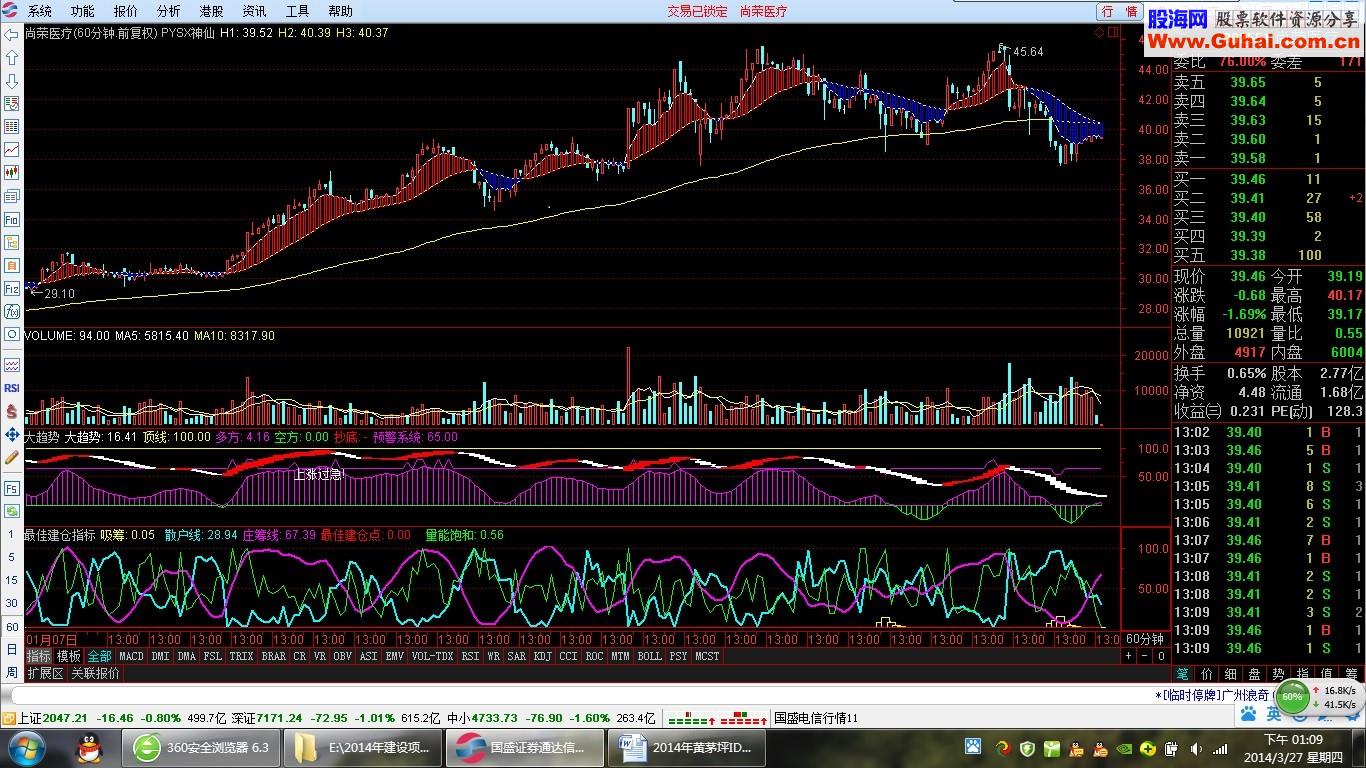Switch to the daily period 日

[12, 650]
